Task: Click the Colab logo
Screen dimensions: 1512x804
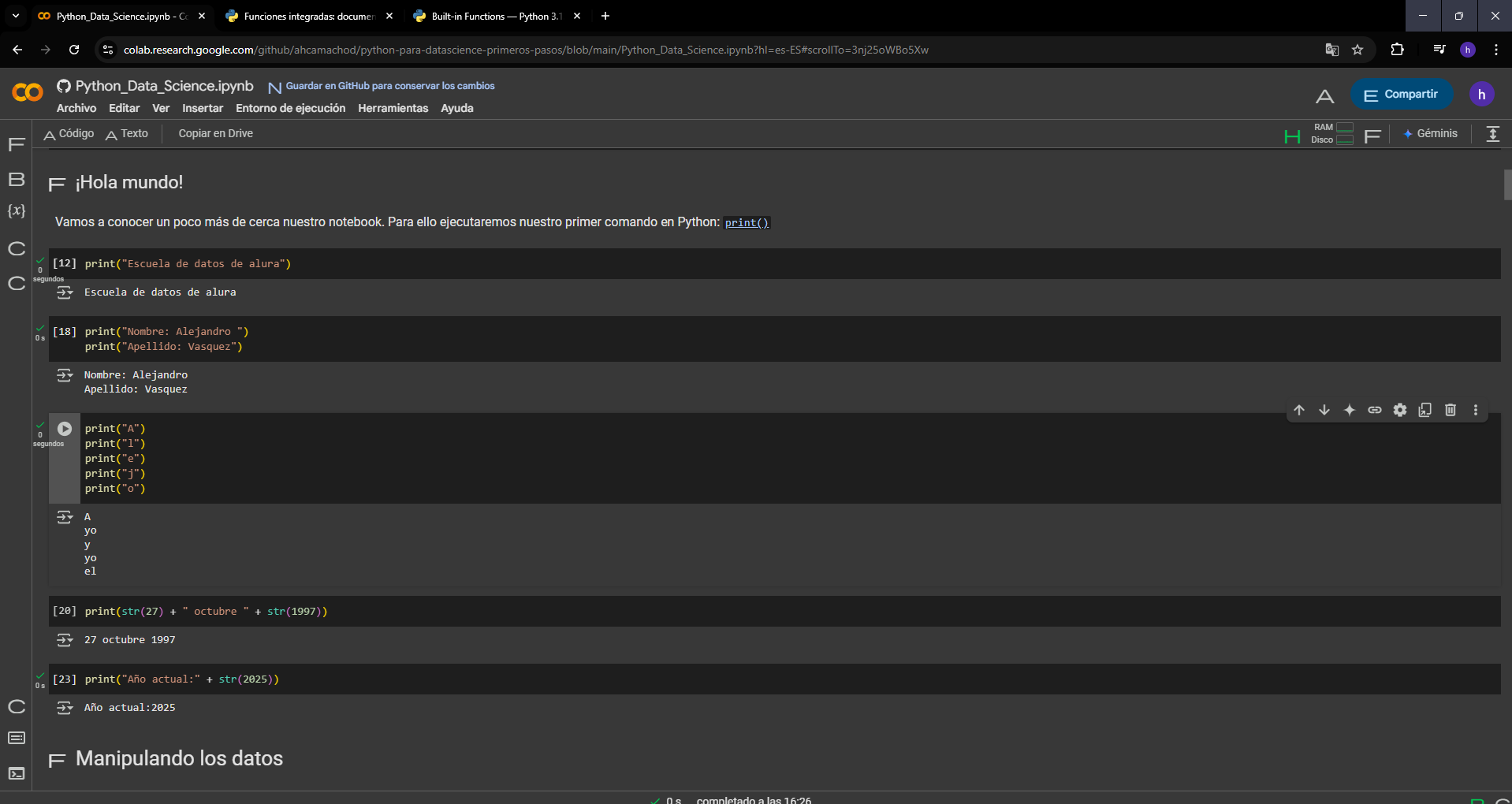Action: 28,93
